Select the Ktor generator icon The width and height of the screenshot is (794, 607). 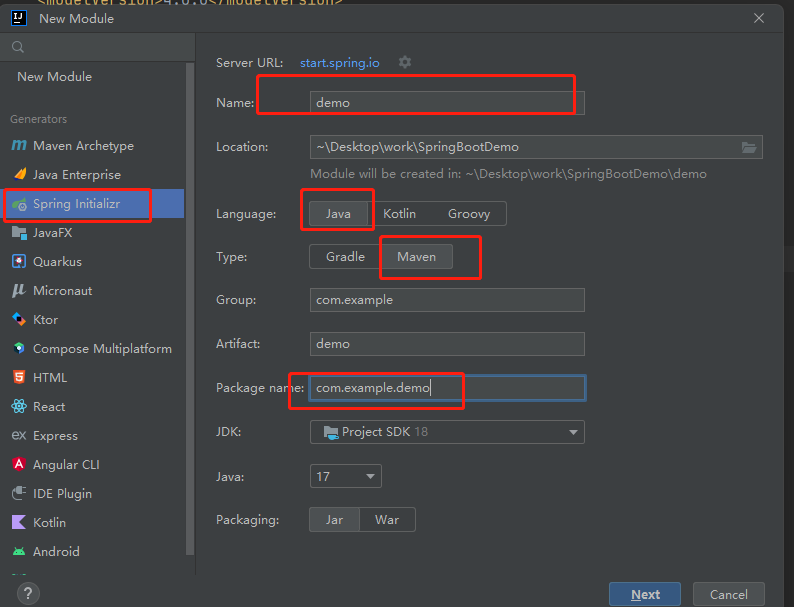pyautogui.click(x=19, y=320)
